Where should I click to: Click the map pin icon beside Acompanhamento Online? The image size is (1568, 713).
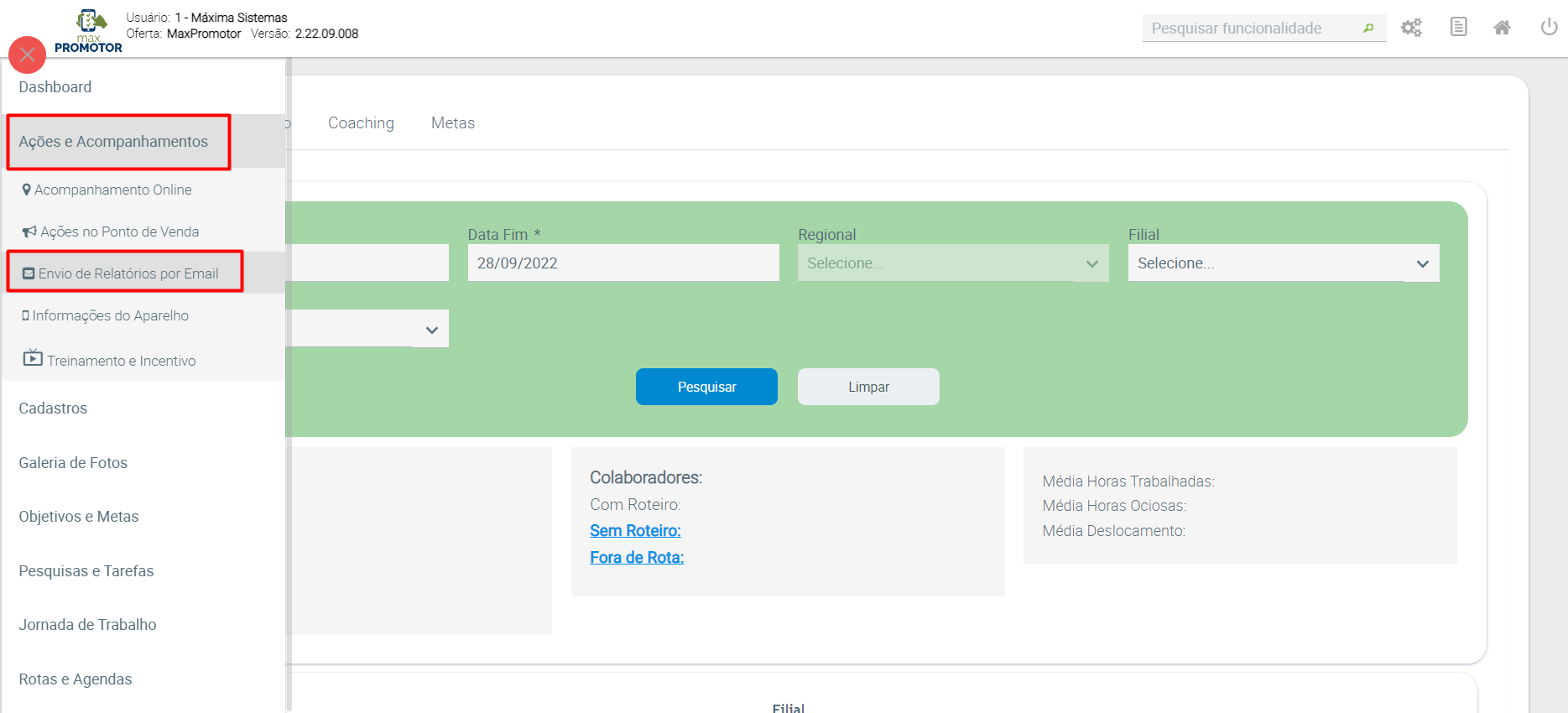[x=27, y=190]
